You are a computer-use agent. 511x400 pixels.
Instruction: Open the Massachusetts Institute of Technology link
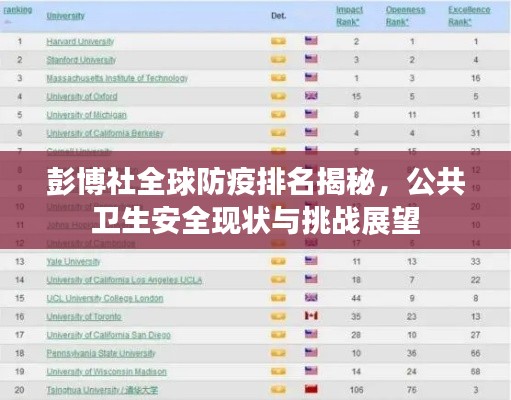[x=117, y=78]
